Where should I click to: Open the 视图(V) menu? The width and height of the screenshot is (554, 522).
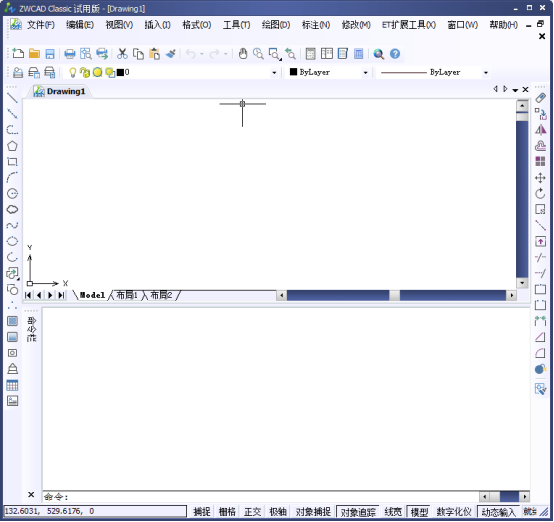119,25
